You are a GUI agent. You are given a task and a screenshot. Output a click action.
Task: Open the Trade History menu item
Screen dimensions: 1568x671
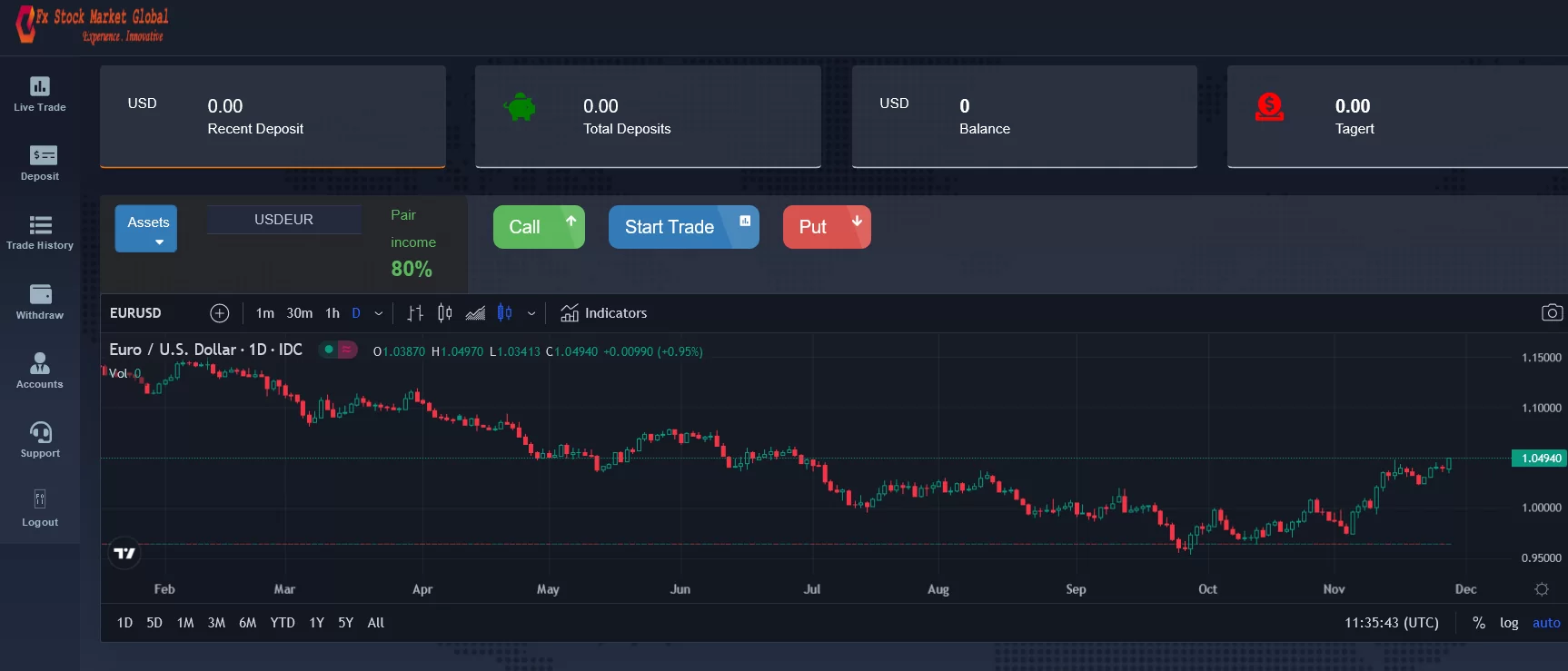coord(40,232)
